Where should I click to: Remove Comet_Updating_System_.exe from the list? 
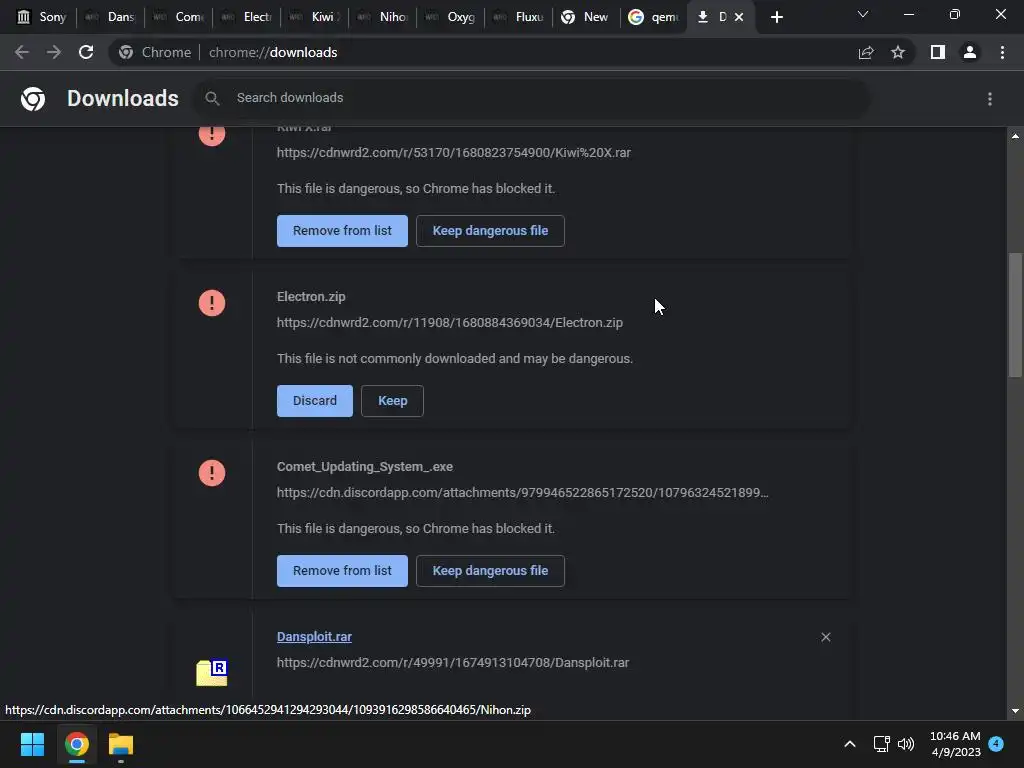point(342,571)
